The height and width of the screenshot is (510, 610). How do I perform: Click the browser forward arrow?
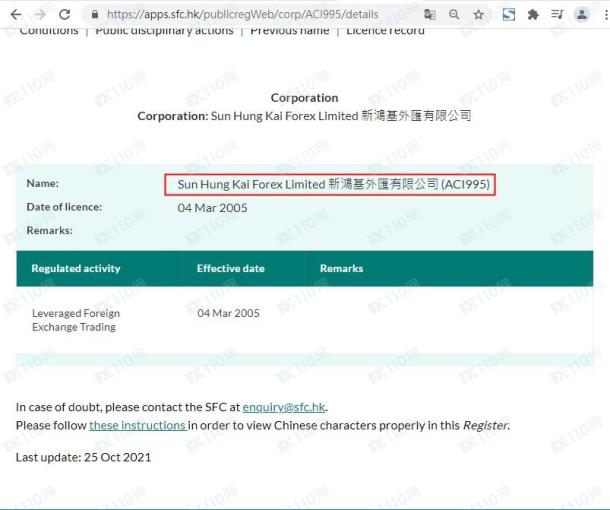40,15
